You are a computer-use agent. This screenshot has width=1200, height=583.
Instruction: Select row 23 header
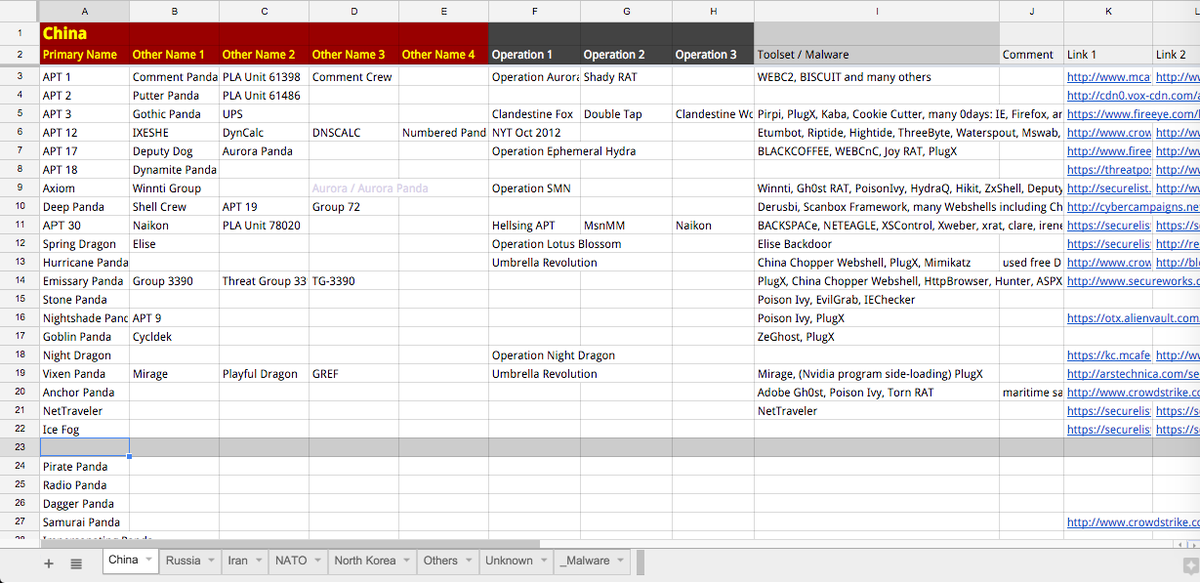point(19,448)
